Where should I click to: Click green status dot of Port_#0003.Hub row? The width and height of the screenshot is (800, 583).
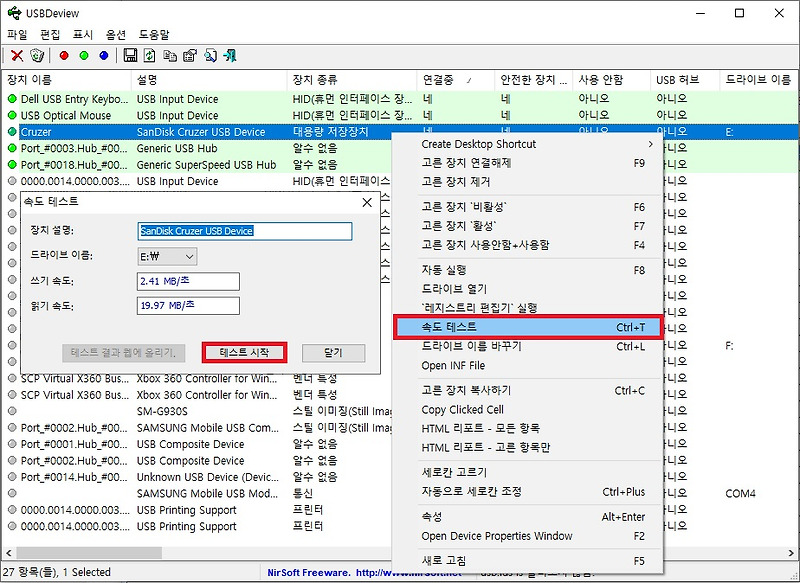[x=12, y=148]
